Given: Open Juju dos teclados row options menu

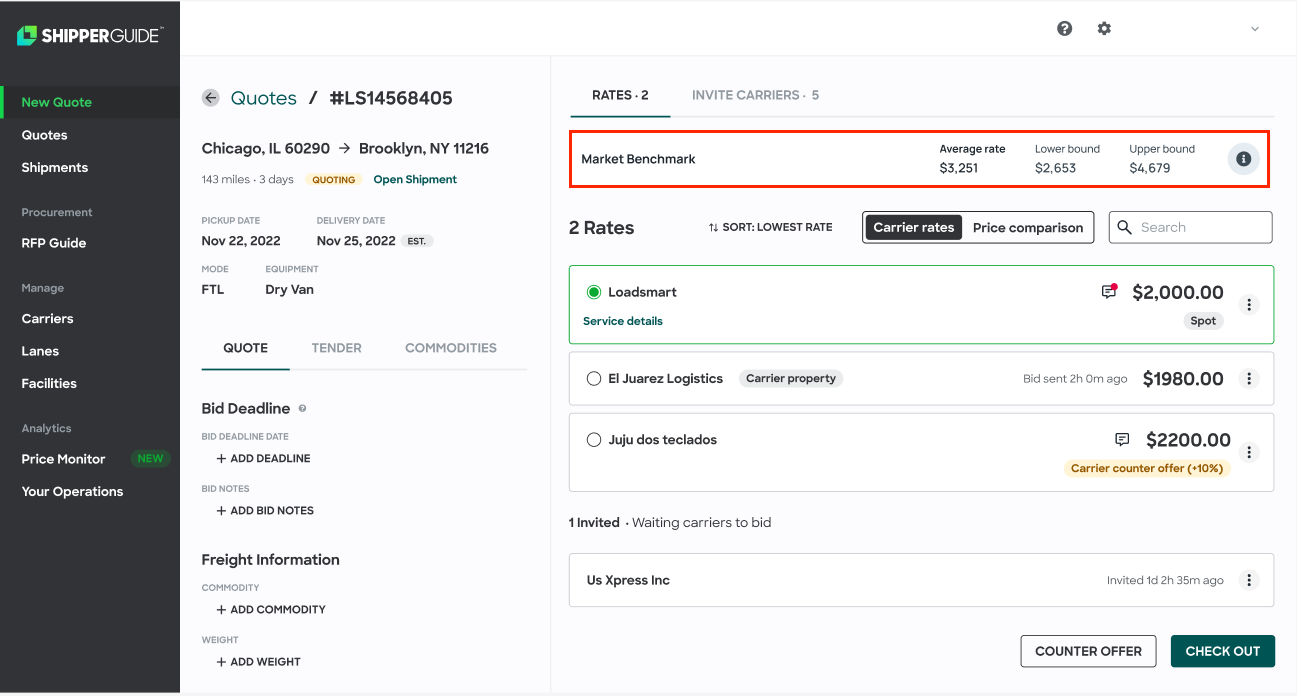Looking at the screenshot, I should 1249,452.
